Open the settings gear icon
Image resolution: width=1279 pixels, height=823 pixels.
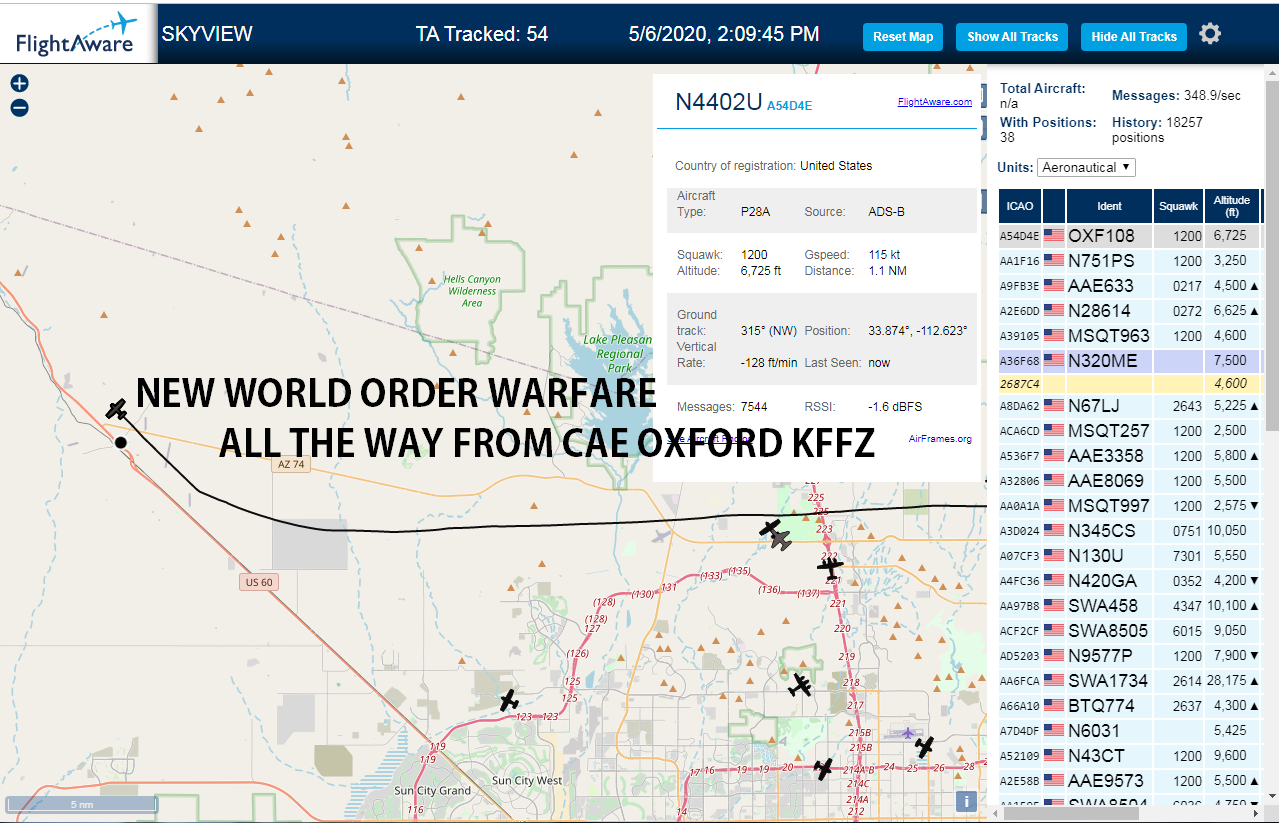(x=1210, y=34)
